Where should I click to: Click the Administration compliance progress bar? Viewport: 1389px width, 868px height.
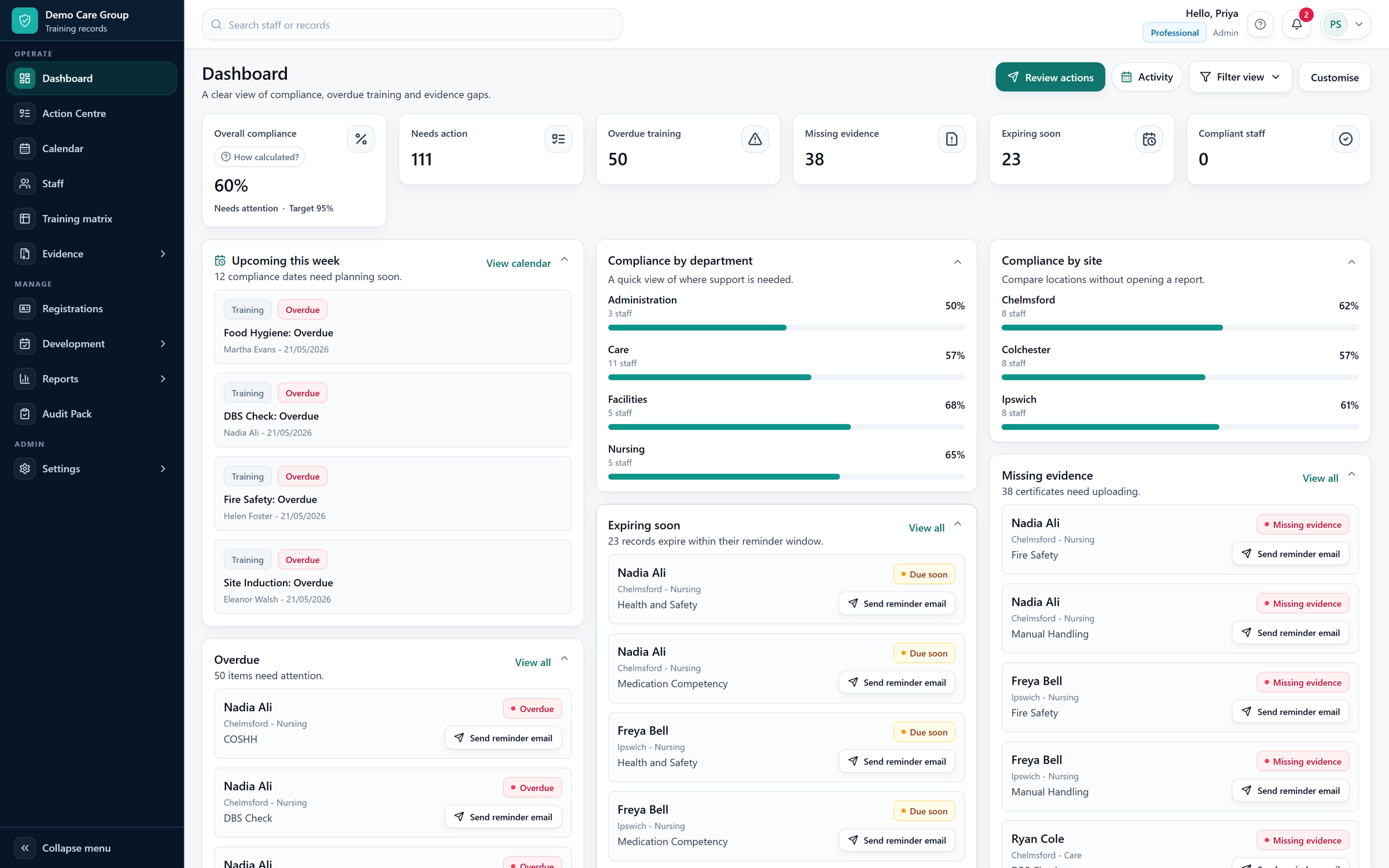pyautogui.click(x=786, y=328)
